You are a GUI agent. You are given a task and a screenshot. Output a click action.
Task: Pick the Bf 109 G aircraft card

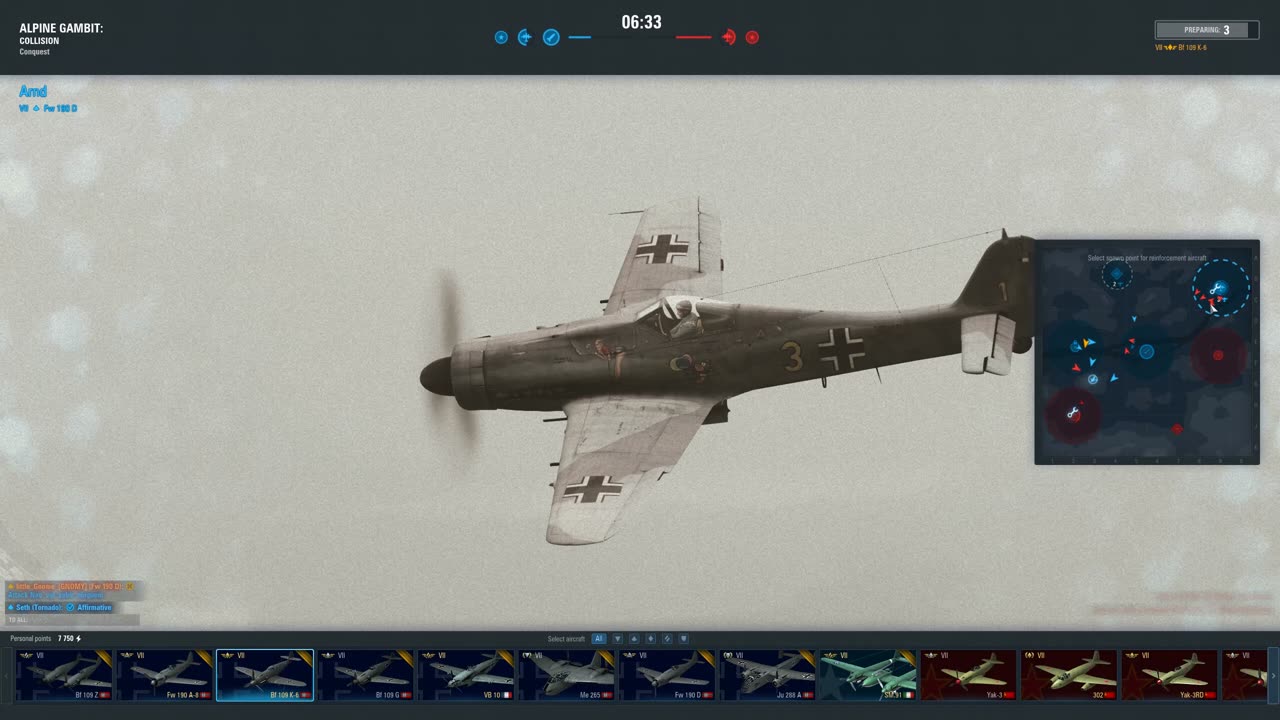[x=366, y=675]
